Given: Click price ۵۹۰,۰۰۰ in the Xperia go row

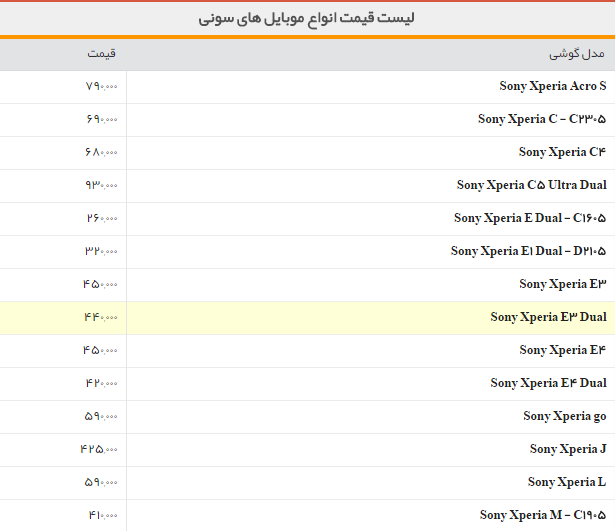Looking at the screenshot, I should (101, 416).
